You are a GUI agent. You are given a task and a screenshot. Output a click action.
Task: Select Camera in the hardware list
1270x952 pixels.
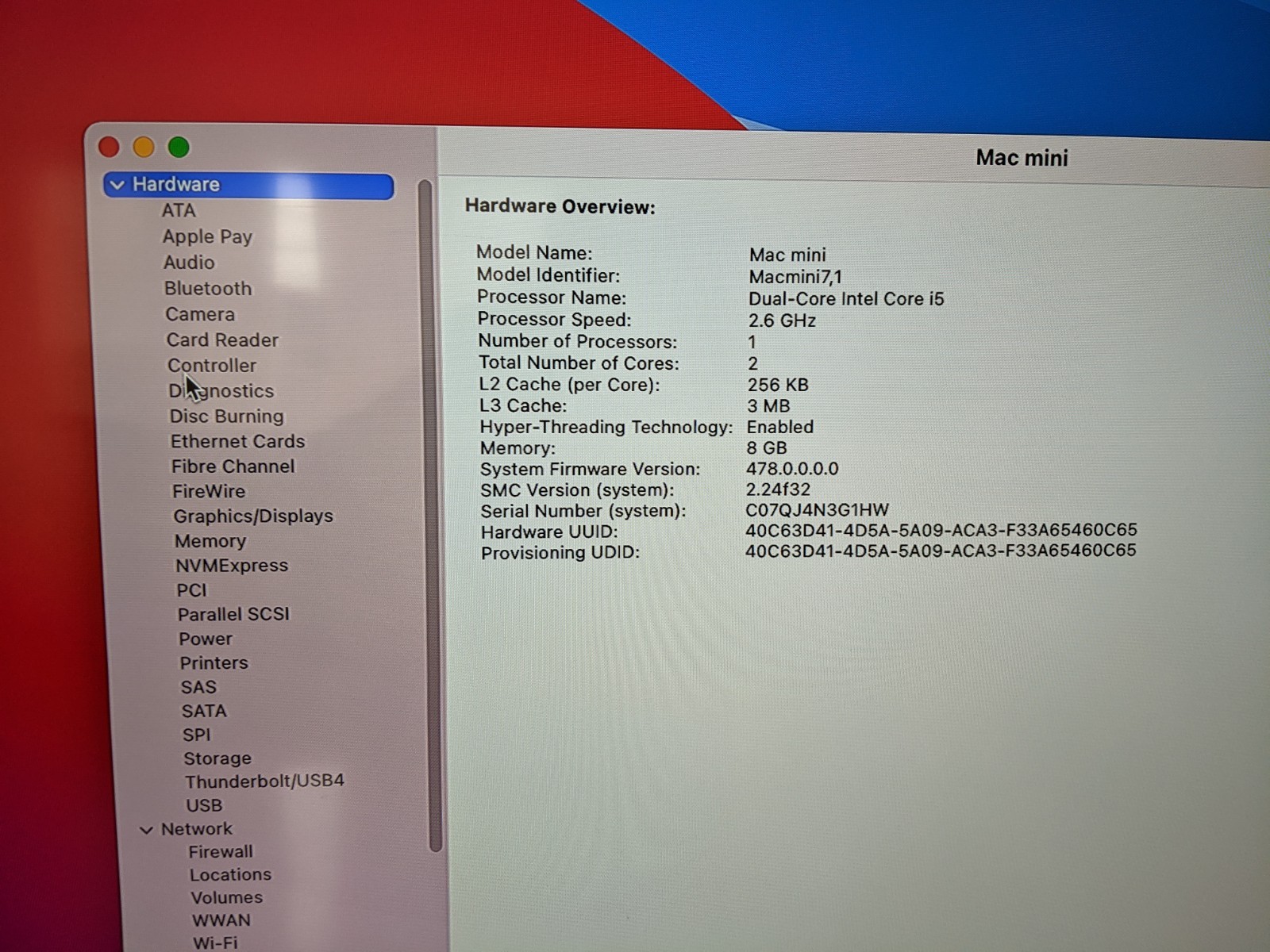click(200, 314)
